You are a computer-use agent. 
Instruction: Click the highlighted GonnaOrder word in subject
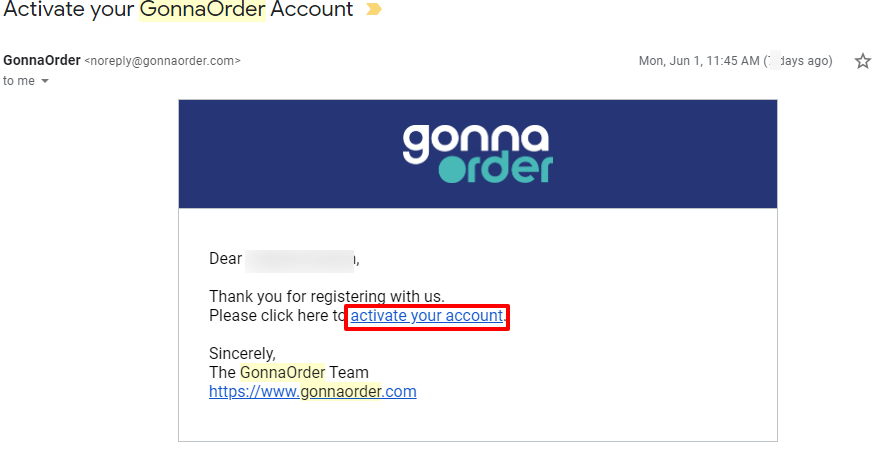pyautogui.click(x=202, y=9)
